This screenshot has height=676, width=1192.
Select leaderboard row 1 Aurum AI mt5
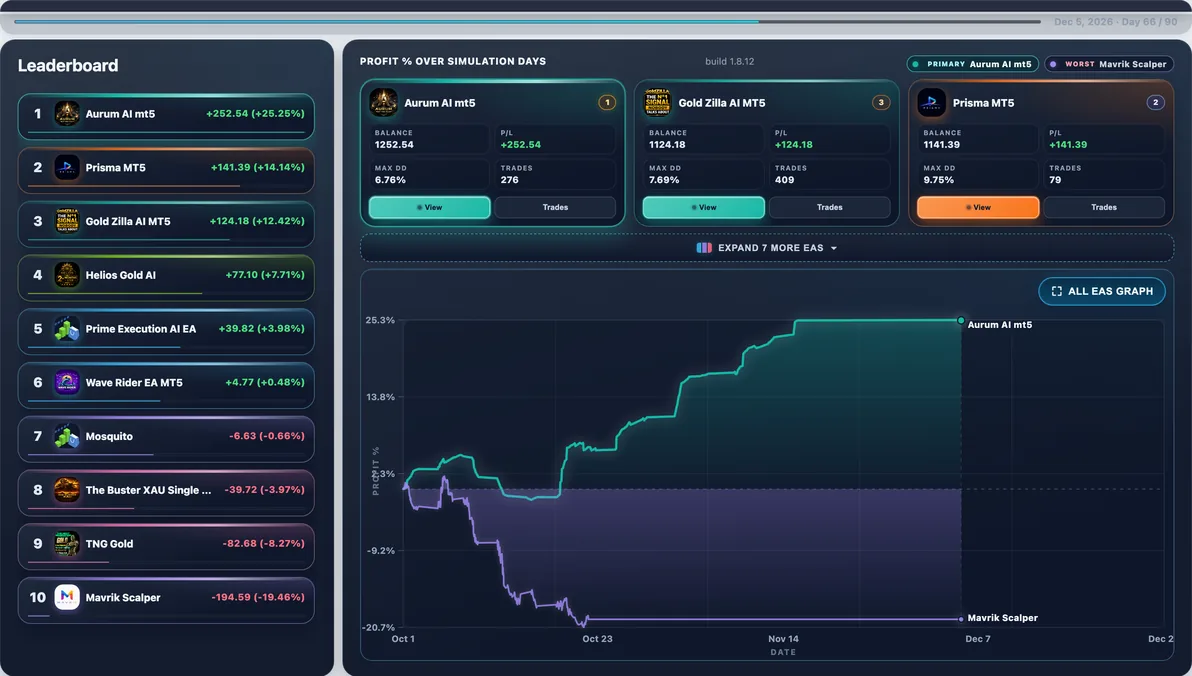[166, 116]
